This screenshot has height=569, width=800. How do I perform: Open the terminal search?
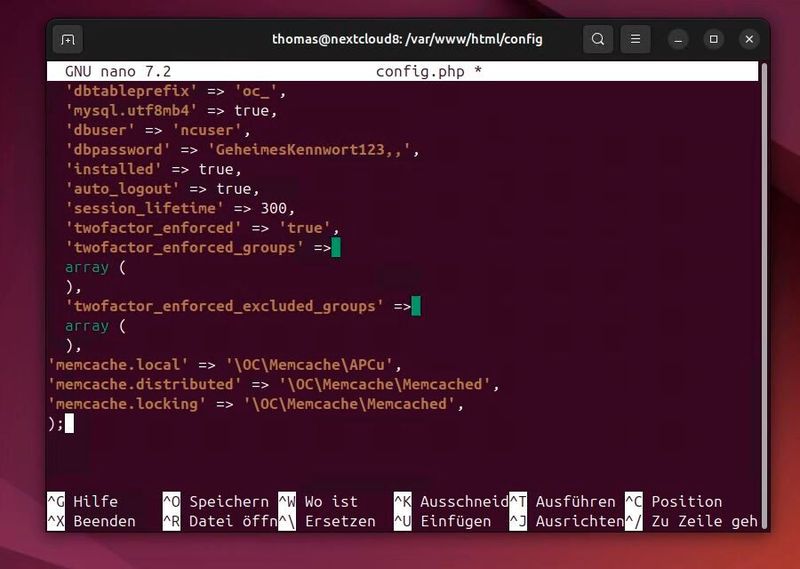(598, 39)
